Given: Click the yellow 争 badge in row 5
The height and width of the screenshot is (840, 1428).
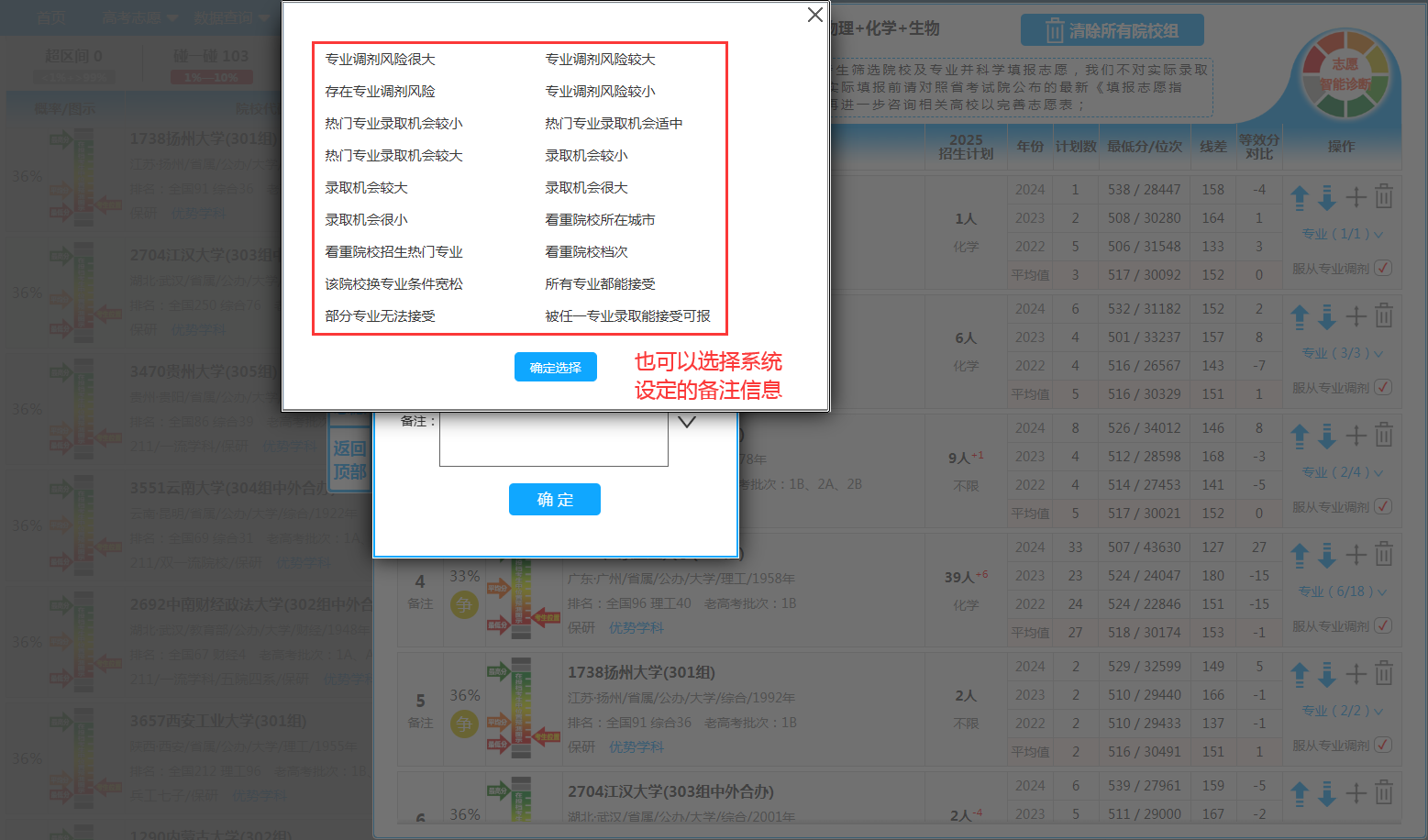Looking at the screenshot, I should [x=464, y=724].
